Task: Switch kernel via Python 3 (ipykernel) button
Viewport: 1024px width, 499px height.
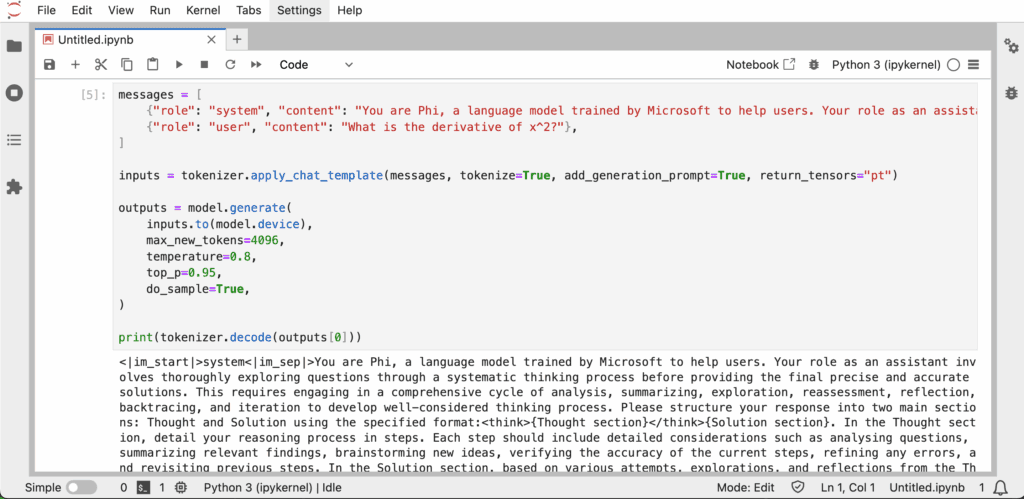Action: (886, 65)
